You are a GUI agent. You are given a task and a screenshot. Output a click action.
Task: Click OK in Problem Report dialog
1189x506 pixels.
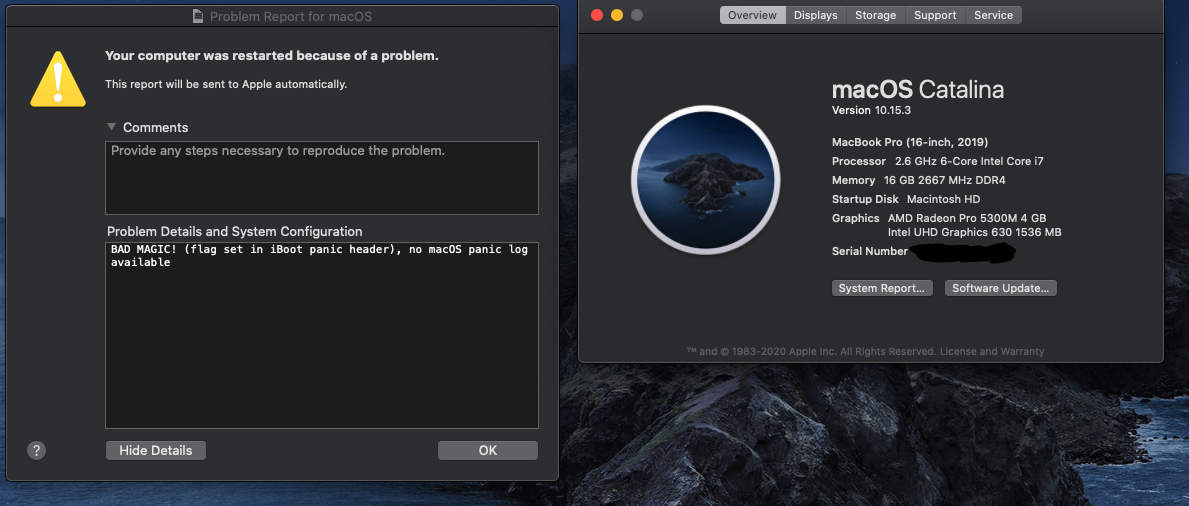[488, 450]
